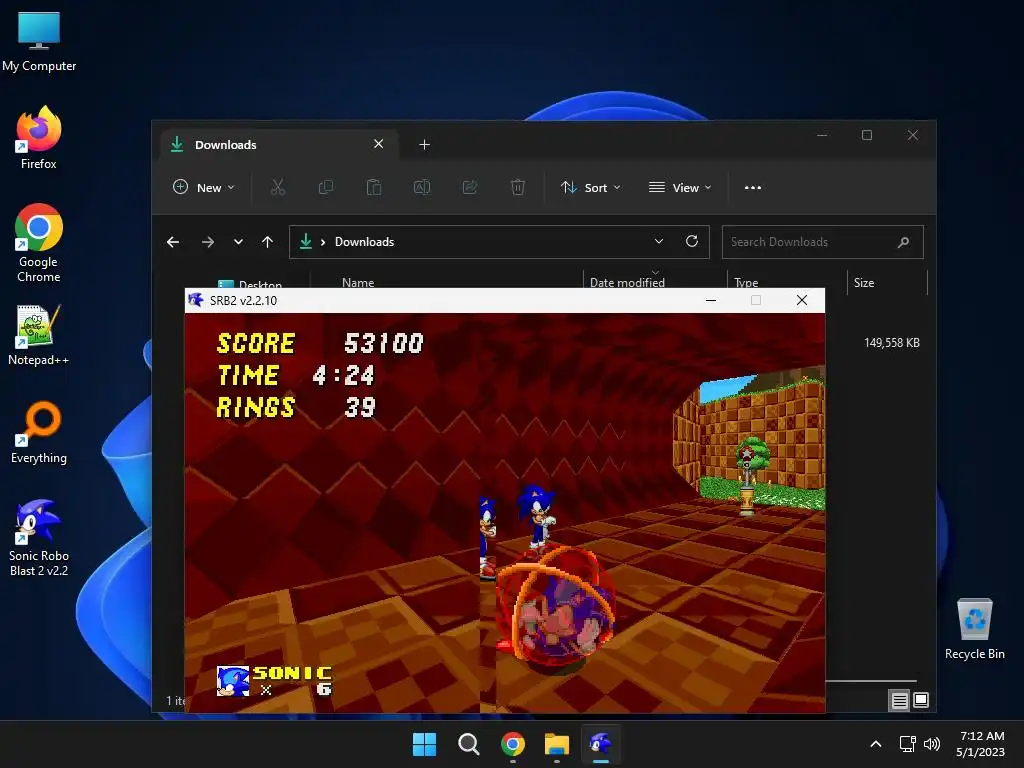Select the Downloads tab in Explorer

(278, 144)
